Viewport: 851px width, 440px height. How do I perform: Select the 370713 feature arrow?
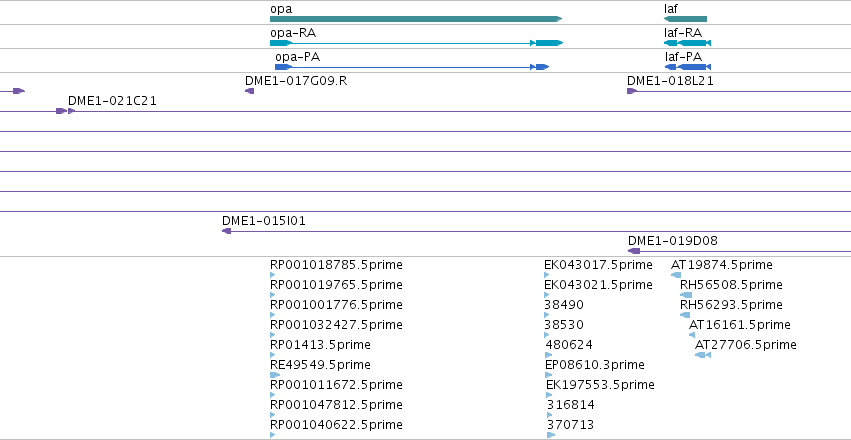pyautogui.click(x=551, y=435)
